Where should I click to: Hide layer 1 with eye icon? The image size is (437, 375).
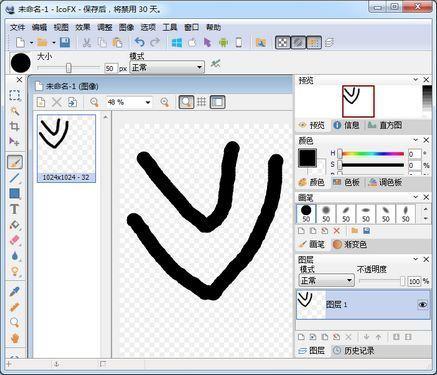[x=422, y=304]
